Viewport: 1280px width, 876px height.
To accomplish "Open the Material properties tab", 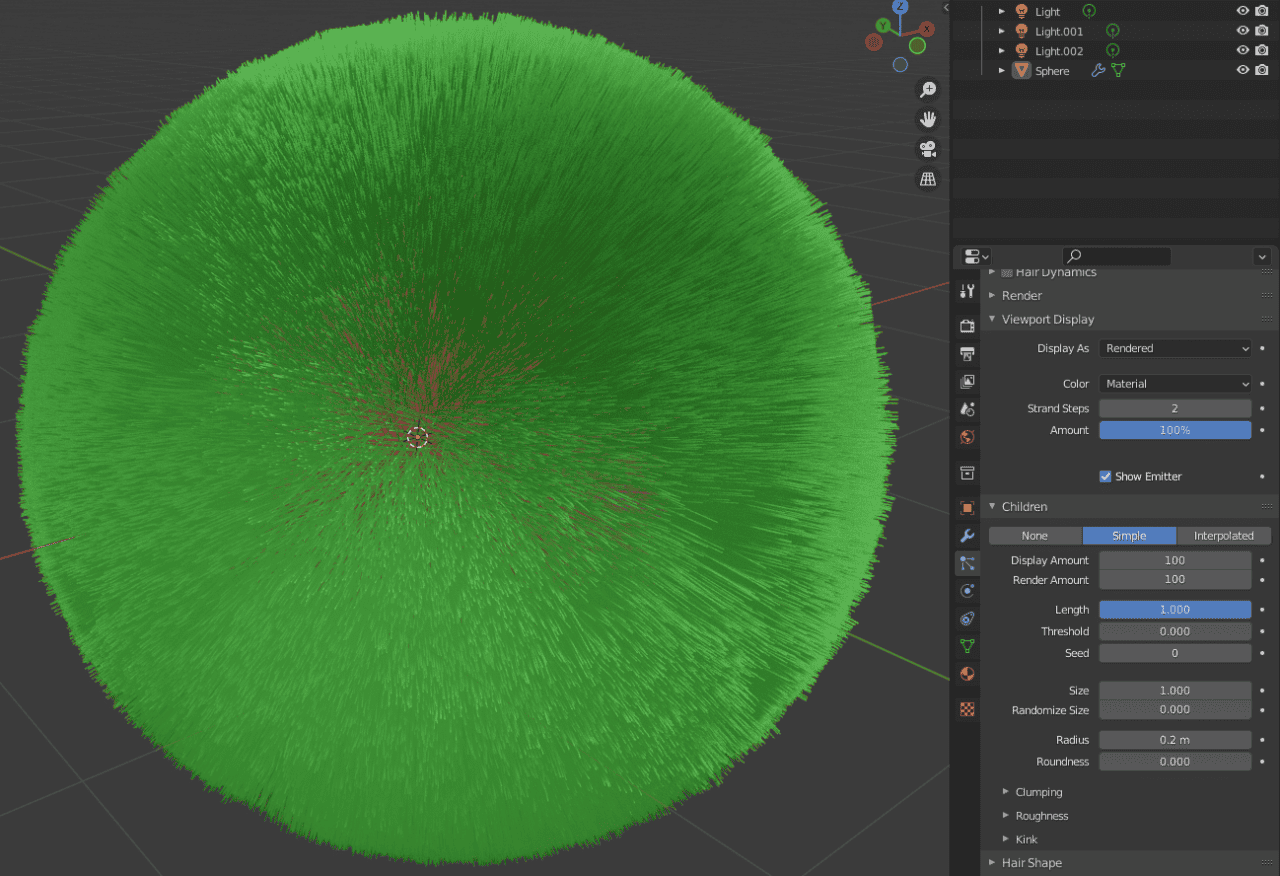I will click(x=966, y=674).
